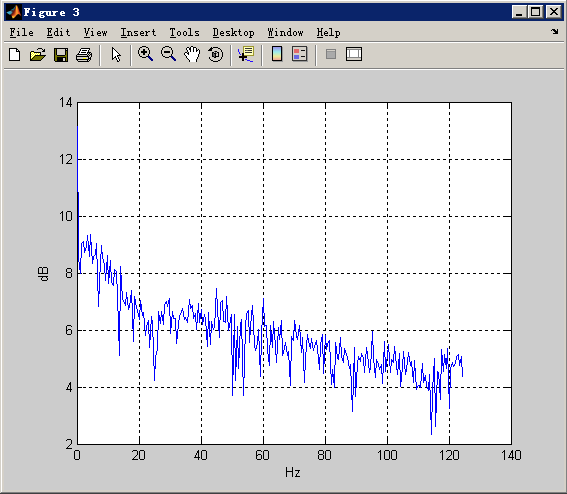Hide plot tools via gray square icon
Viewport: 567px width, 494px height.
[331, 54]
